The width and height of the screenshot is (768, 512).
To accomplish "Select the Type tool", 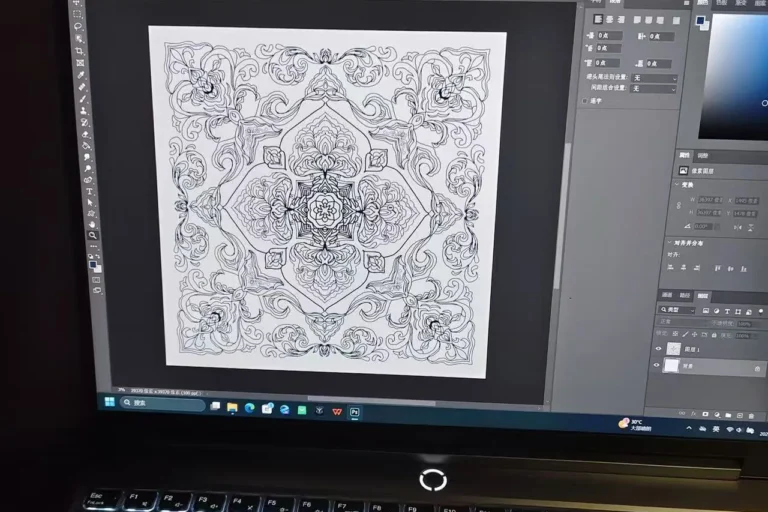I will point(89,191).
